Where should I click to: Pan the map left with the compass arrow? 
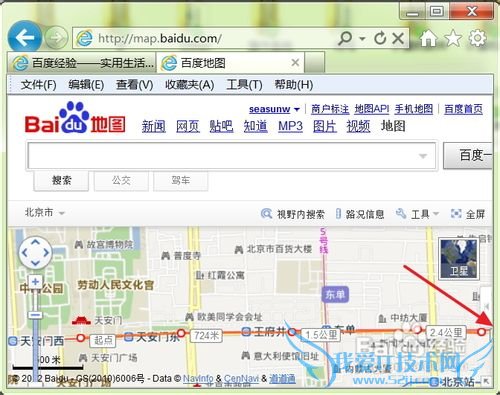(x=25, y=253)
